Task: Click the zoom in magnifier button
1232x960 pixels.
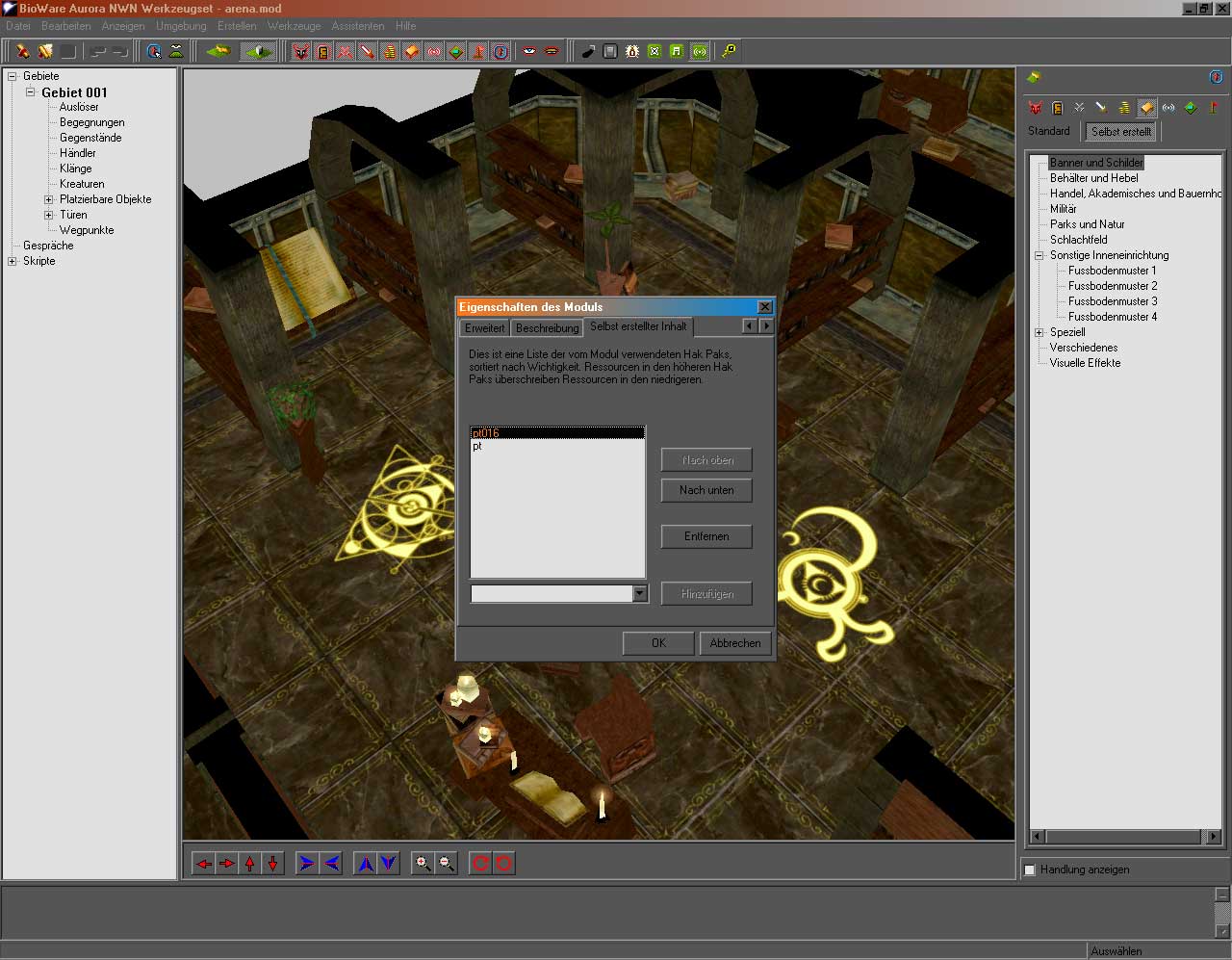Action: pos(422,864)
